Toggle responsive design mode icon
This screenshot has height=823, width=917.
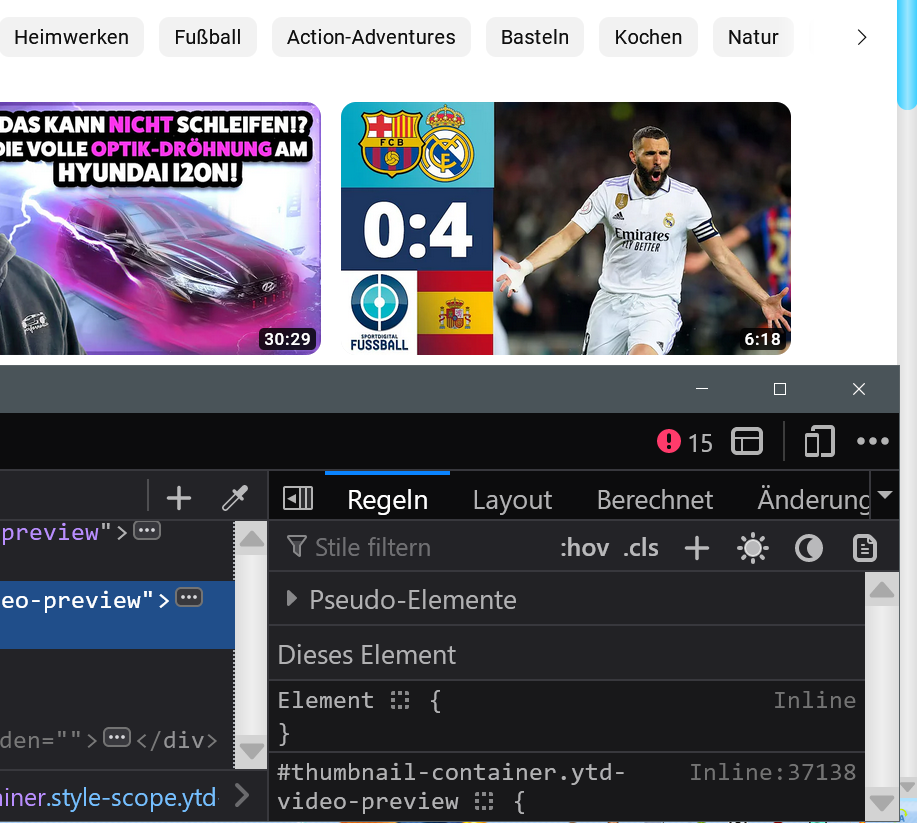tap(819, 441)
